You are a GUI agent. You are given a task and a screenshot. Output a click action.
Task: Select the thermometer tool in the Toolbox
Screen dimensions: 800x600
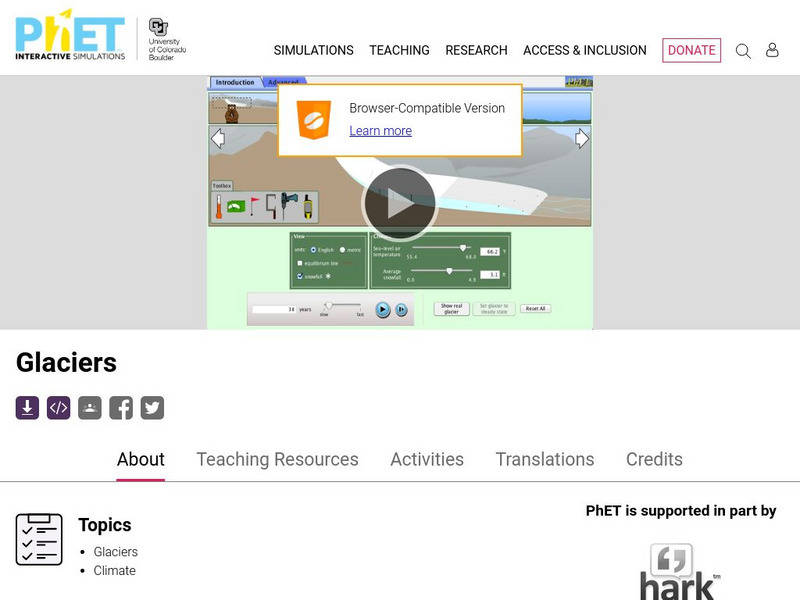(x=219, y=206)
